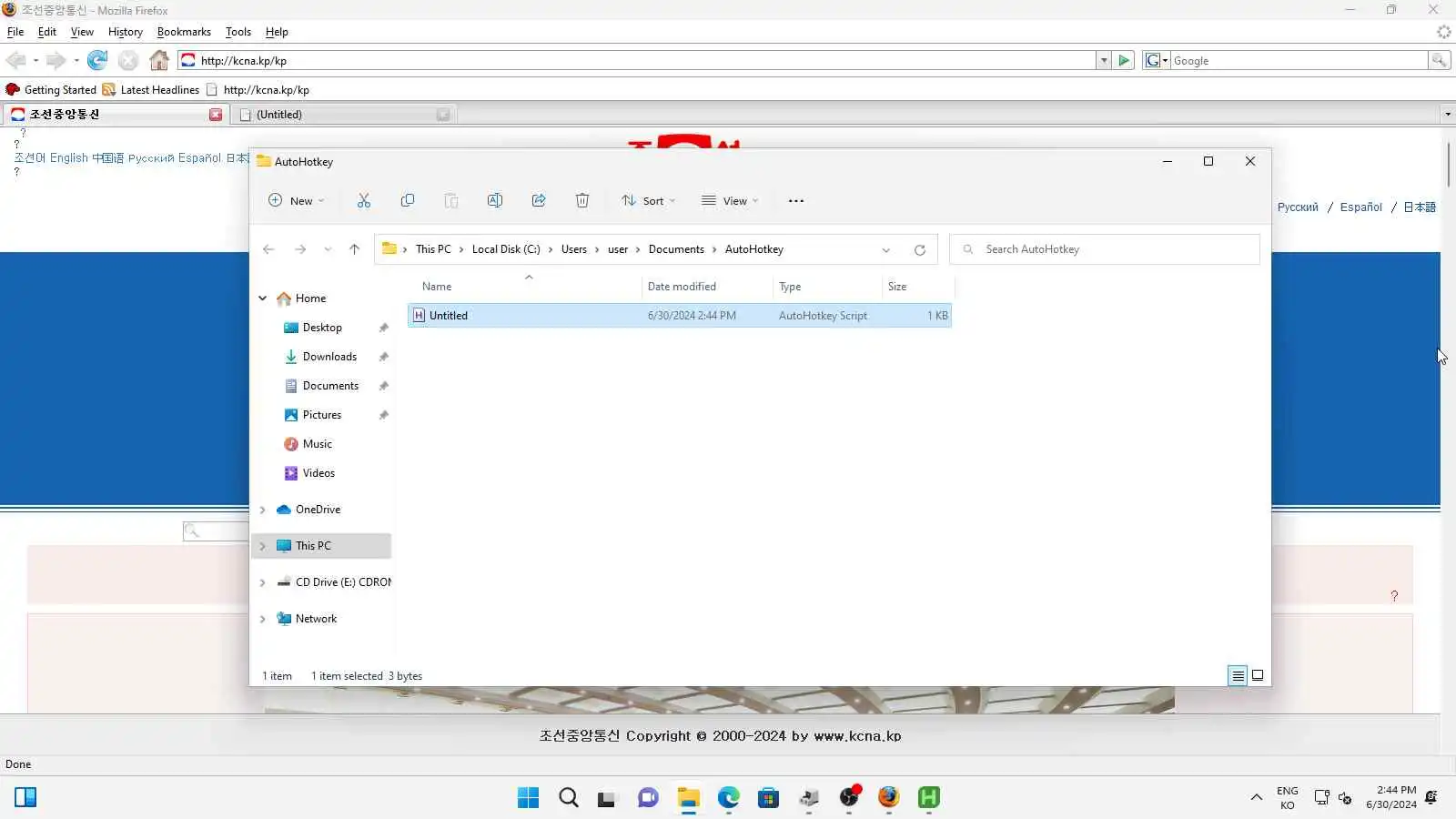Viewport: 1456px width, 819px height.
Task: Open the Firefox History menu
Action: click(126, 32)
